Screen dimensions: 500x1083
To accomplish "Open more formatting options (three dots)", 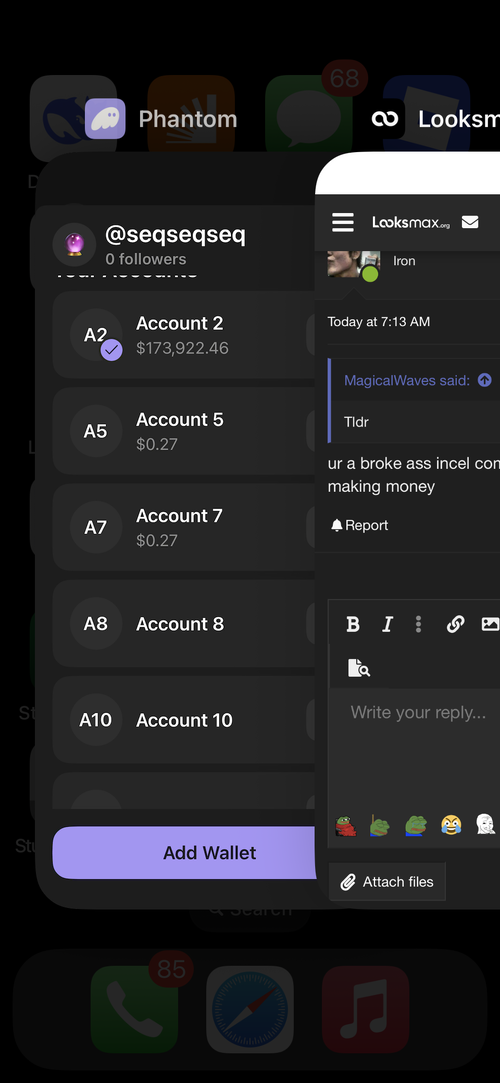I will pyautogui.click(x=418, y=624).
